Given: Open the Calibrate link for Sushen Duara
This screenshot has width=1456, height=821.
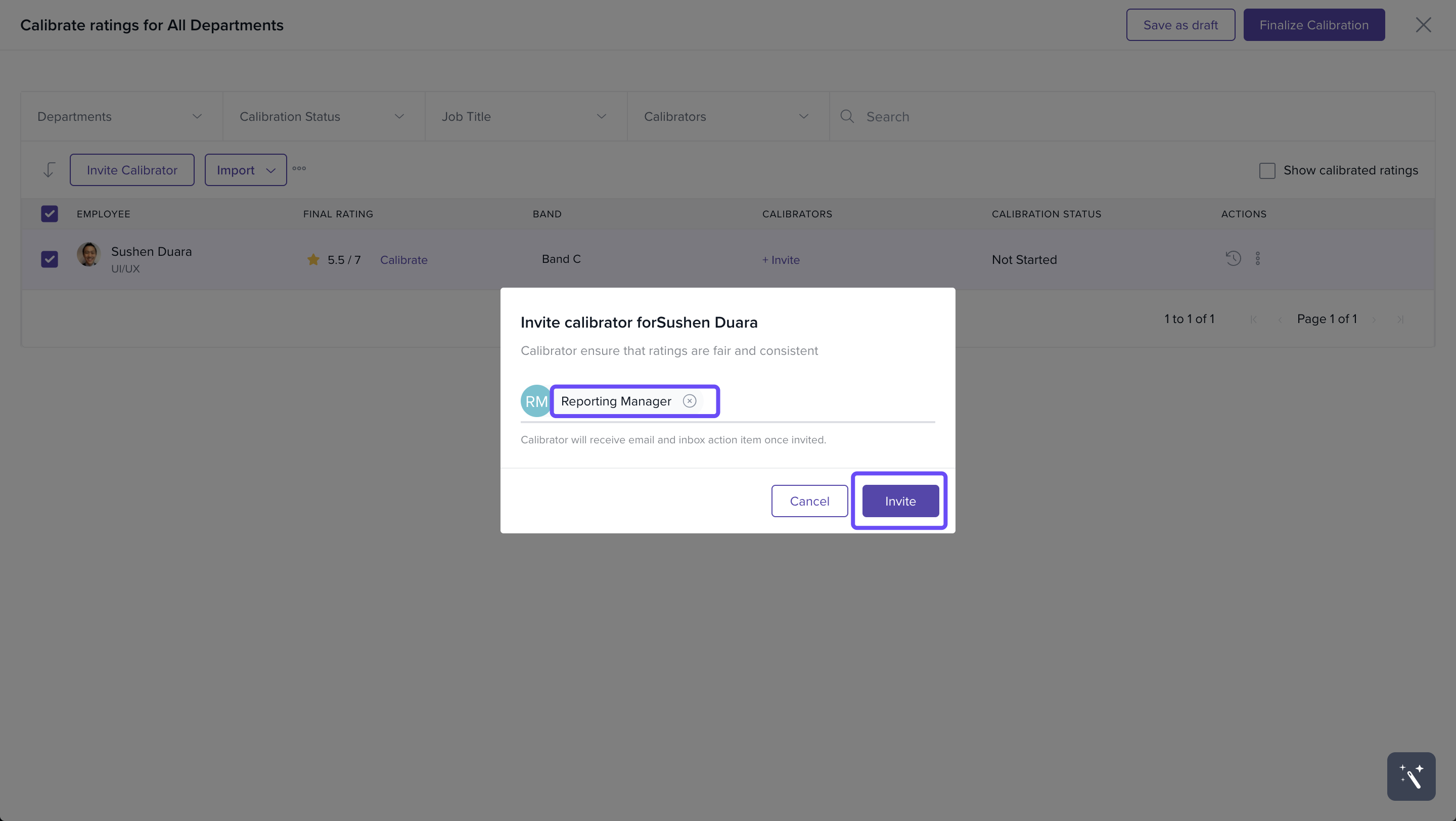Looking at the screenshot, I should coord(403,260).
